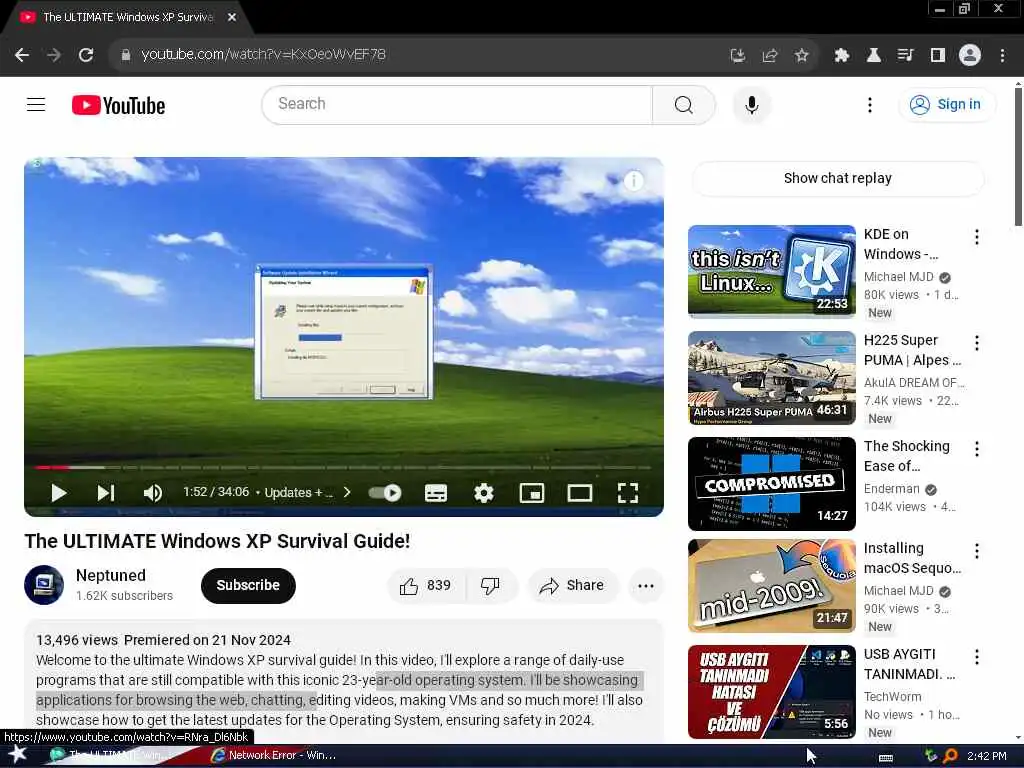The image size is (1024, 768).
Task: Switch to 'Network Error' taskbar window
Action: coord(274,756)
